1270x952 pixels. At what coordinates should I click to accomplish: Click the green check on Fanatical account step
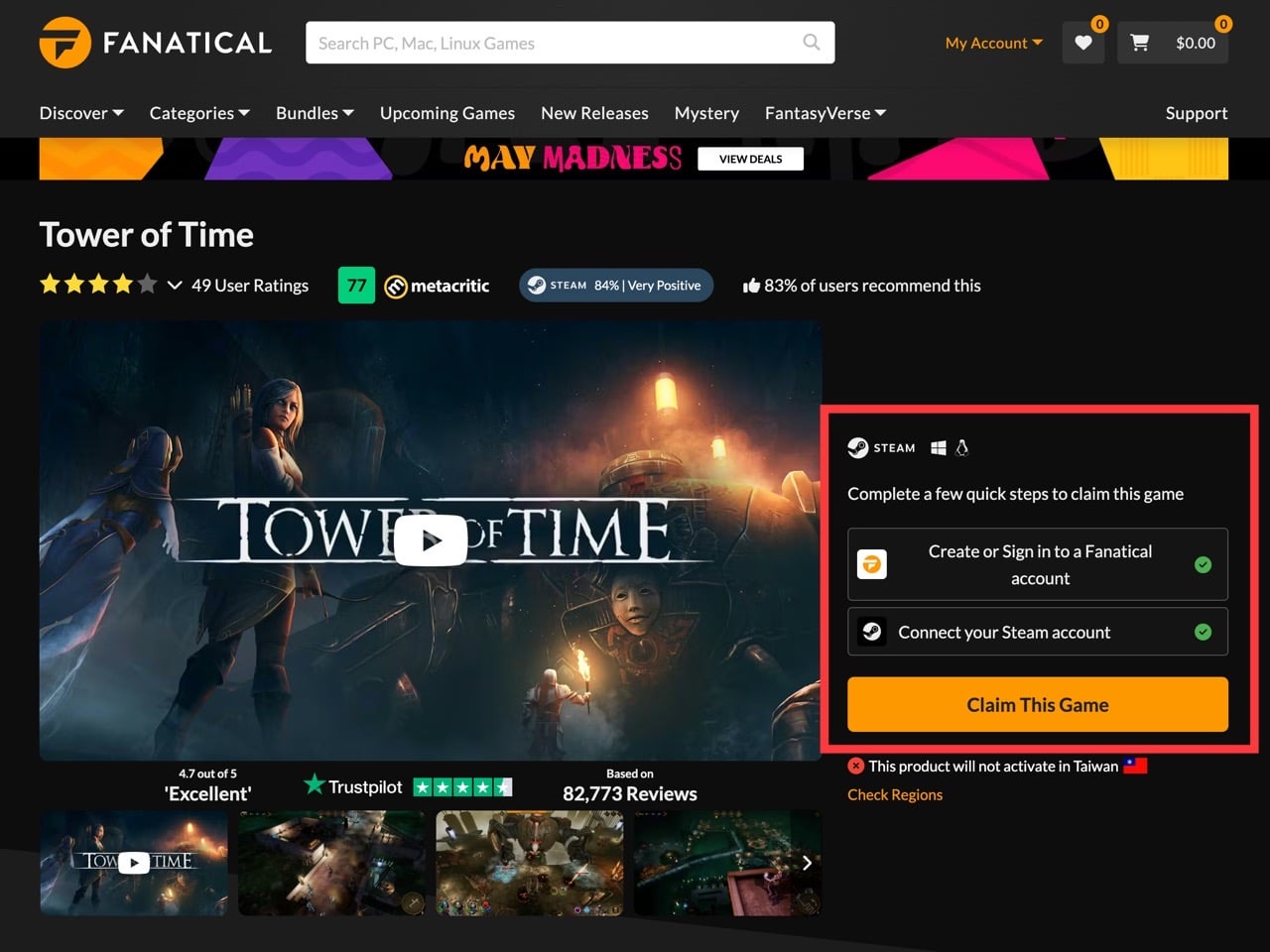(x=1203, y=564)
